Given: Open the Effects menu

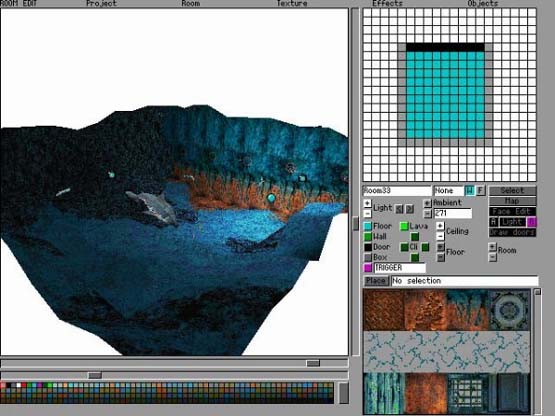Looking at the screenshot, I should 387,4.
